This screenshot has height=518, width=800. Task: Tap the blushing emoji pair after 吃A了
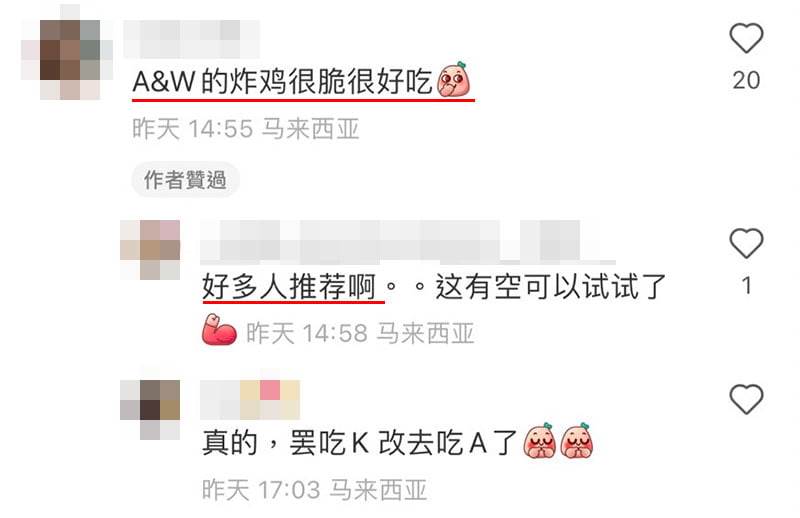coord(558,440)
